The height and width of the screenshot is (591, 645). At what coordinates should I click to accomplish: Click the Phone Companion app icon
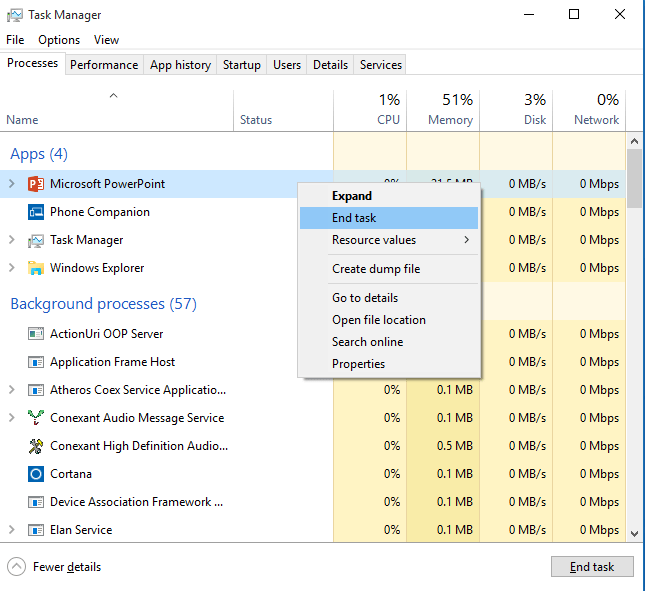(36, 212)
